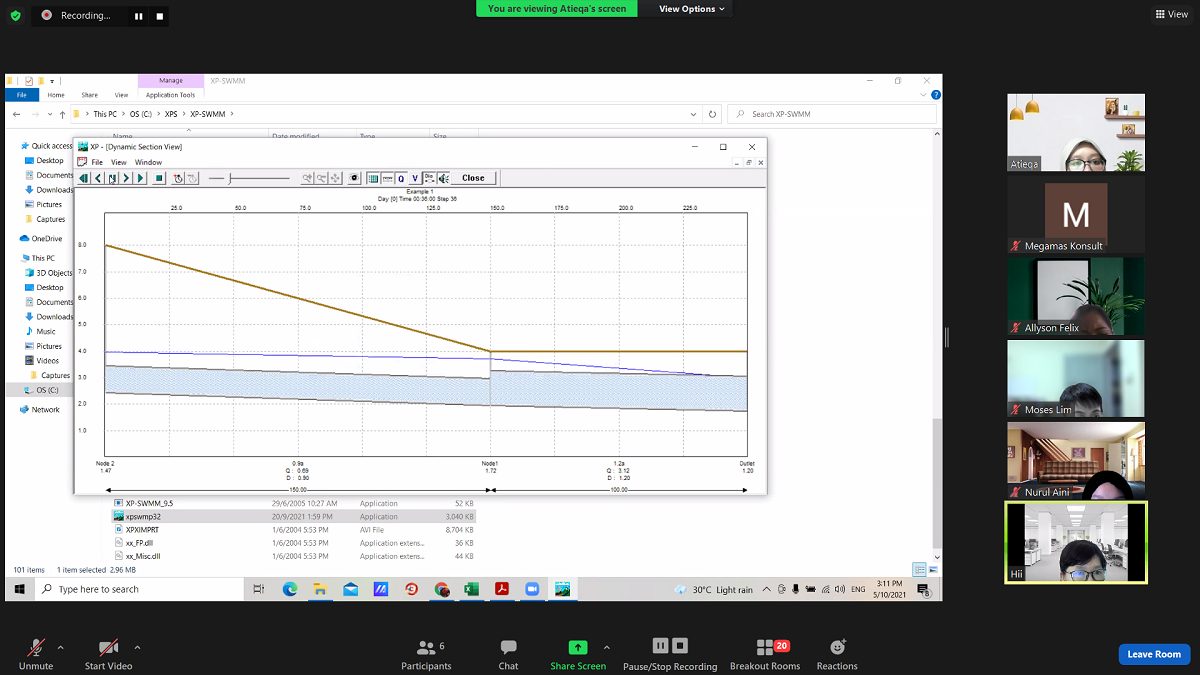Start Video in Zoom
Image resolution: width=1200 pixels, height=675 pixels.
108,653
